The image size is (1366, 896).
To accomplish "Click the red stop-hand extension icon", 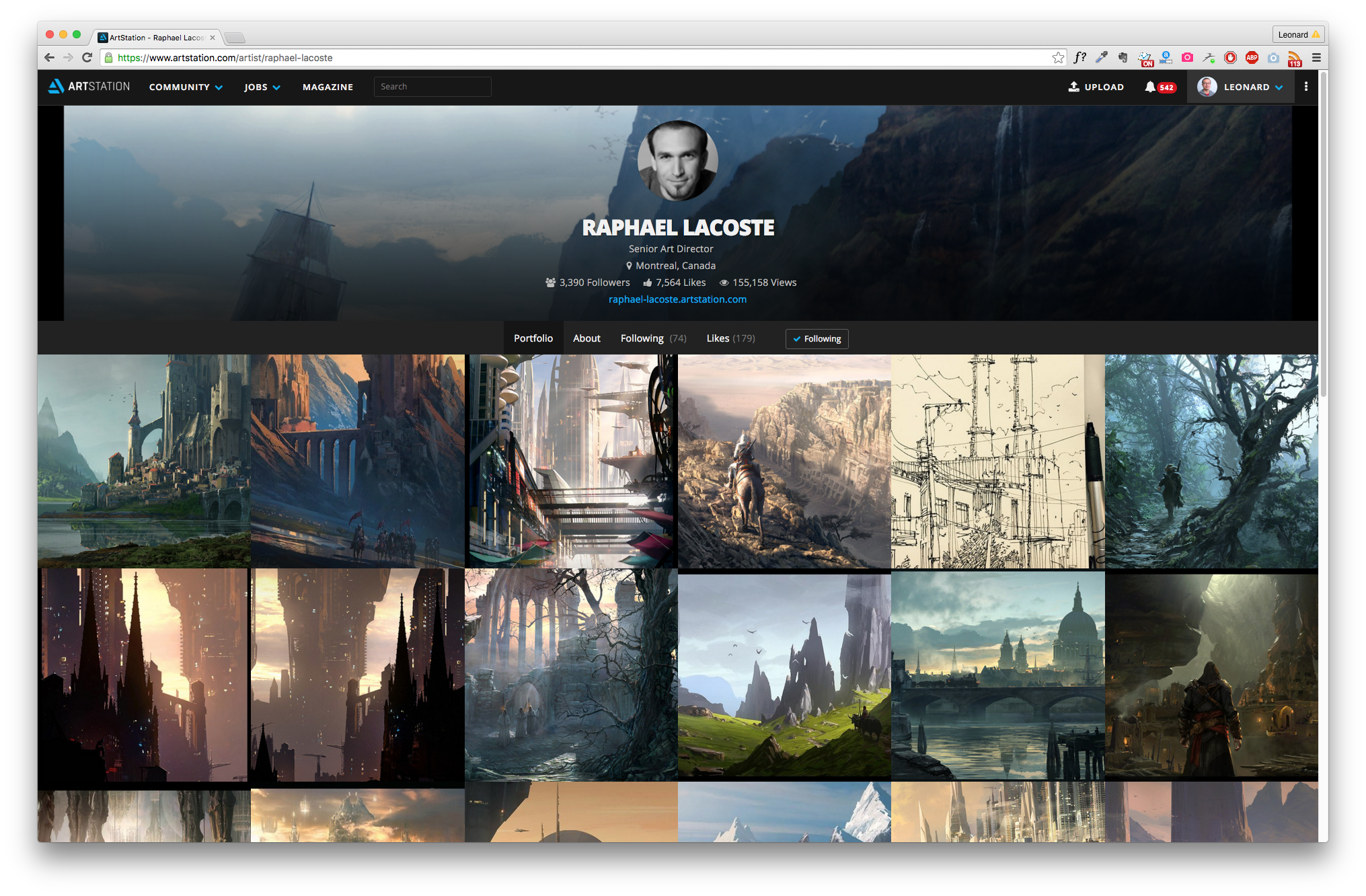I will pyautogui.click(x=1230, y=58).
